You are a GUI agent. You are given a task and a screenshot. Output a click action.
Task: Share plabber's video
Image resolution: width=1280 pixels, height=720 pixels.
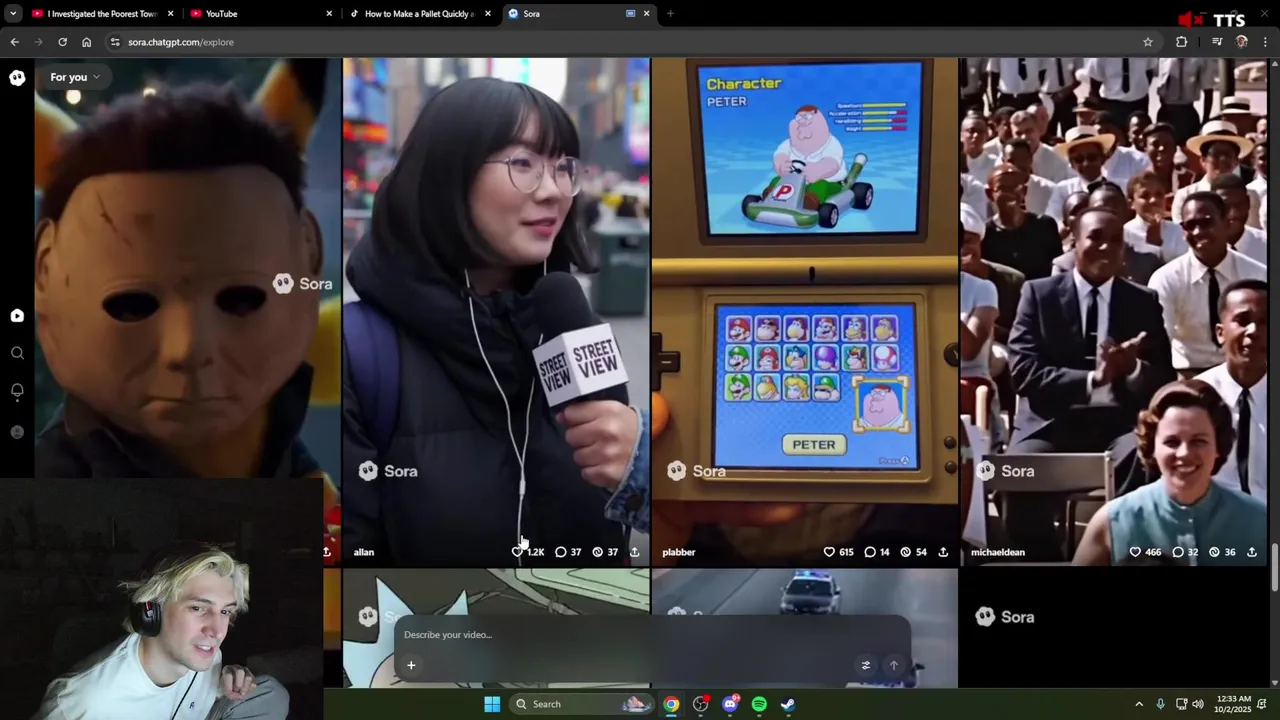[x=943, y=552]
